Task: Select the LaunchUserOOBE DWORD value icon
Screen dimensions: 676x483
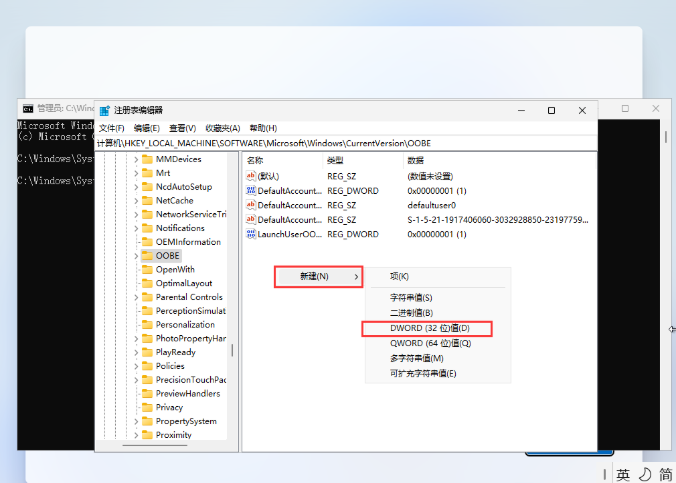Action: pyautogui.click(x=251, y=234)
